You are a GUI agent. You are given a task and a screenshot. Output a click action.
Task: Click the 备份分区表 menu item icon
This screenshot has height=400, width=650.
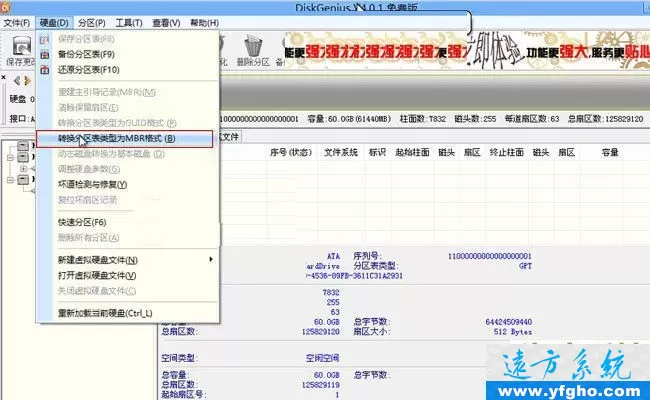[44, 54]
